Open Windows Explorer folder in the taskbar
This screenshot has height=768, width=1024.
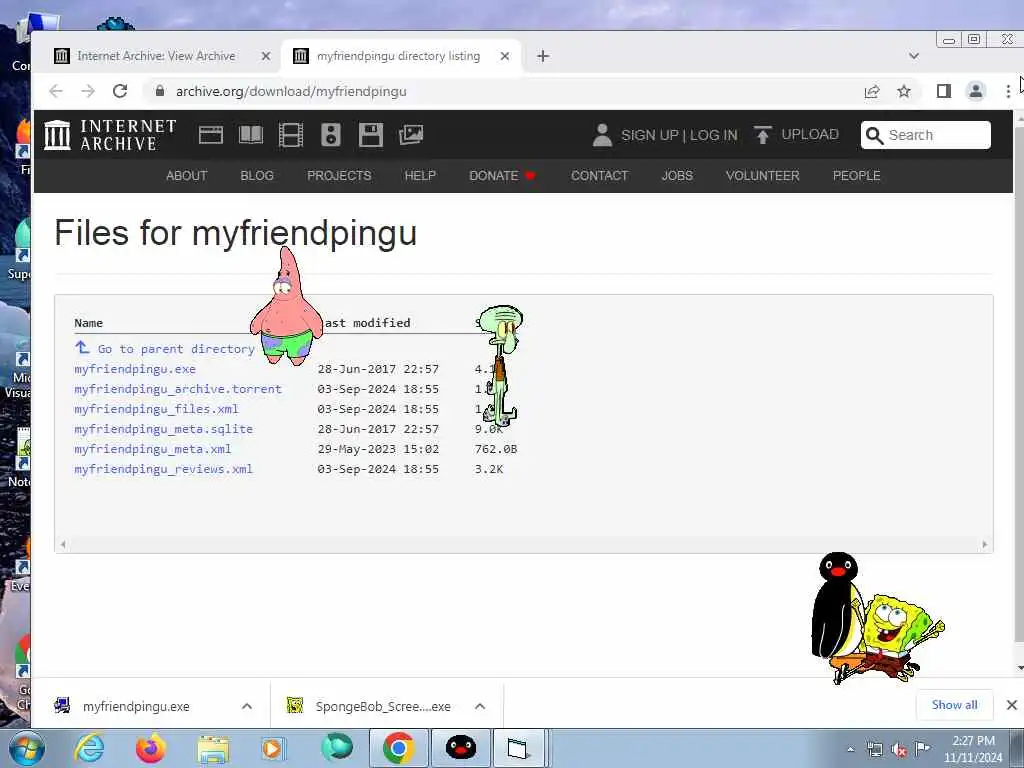click(213, 750)
